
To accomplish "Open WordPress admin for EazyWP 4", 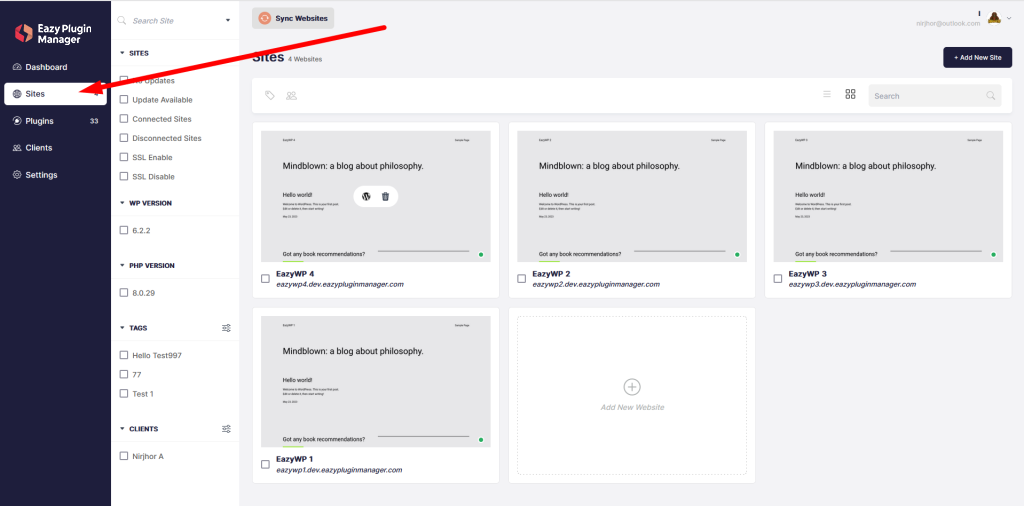I will (366, 197).
